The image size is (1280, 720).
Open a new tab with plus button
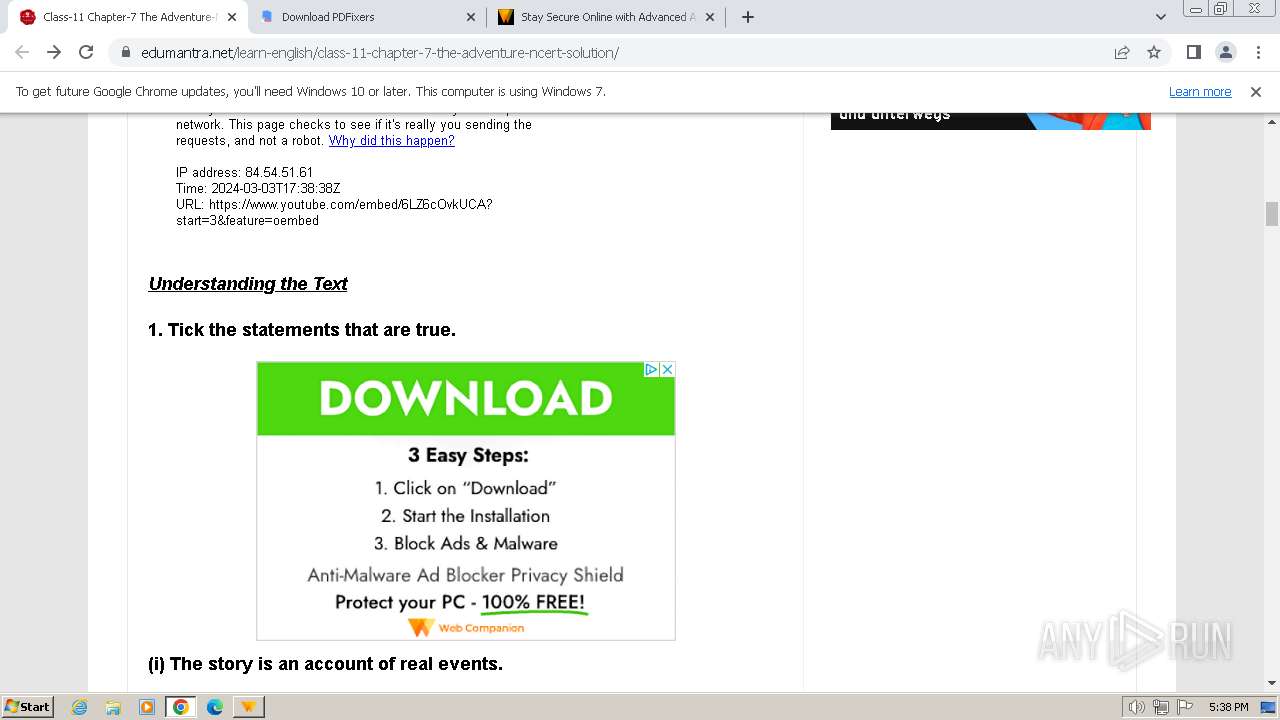747,17
